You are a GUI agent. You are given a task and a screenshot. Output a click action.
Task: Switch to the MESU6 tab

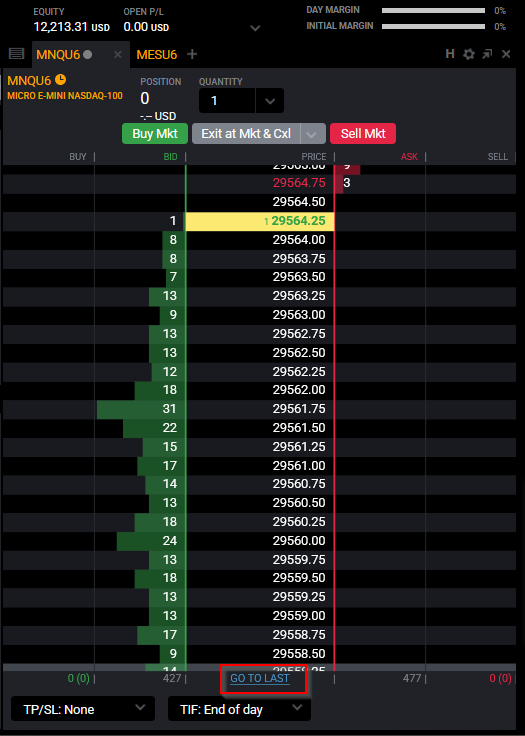[x=156, y=55]
